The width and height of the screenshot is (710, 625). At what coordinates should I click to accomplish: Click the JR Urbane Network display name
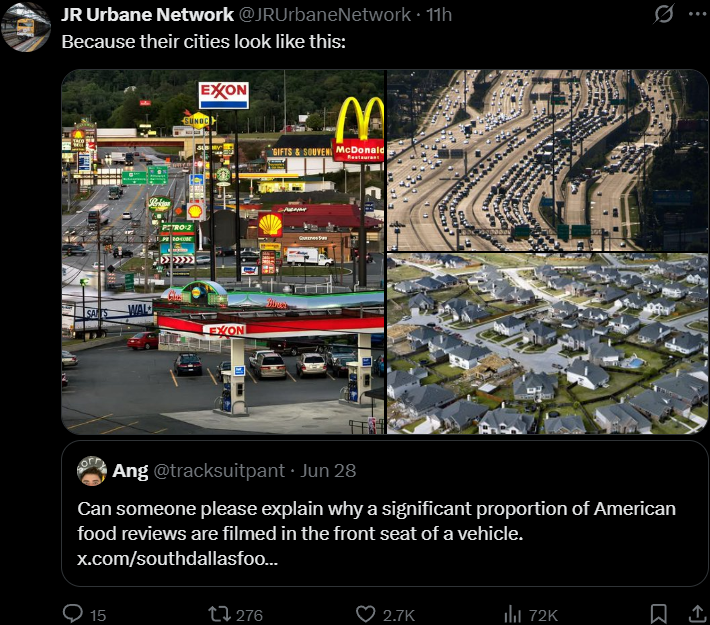coord(148,14)
